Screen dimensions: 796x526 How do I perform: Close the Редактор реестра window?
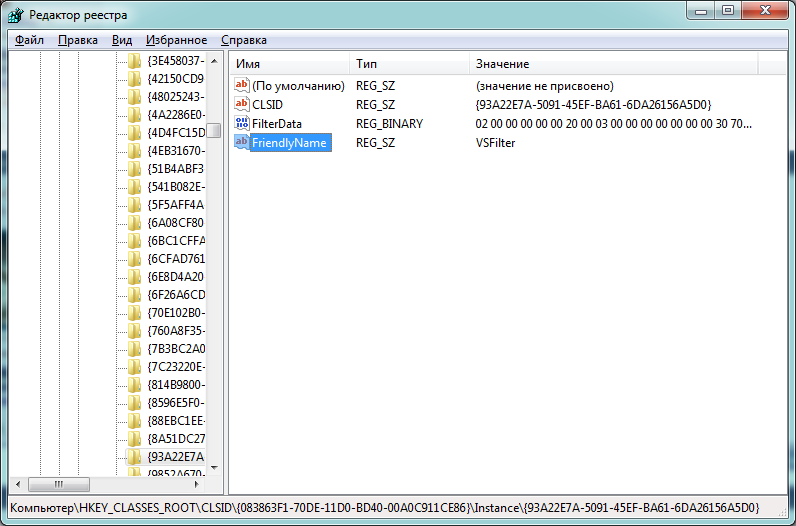pyautogui.click(x=764, y=10)
